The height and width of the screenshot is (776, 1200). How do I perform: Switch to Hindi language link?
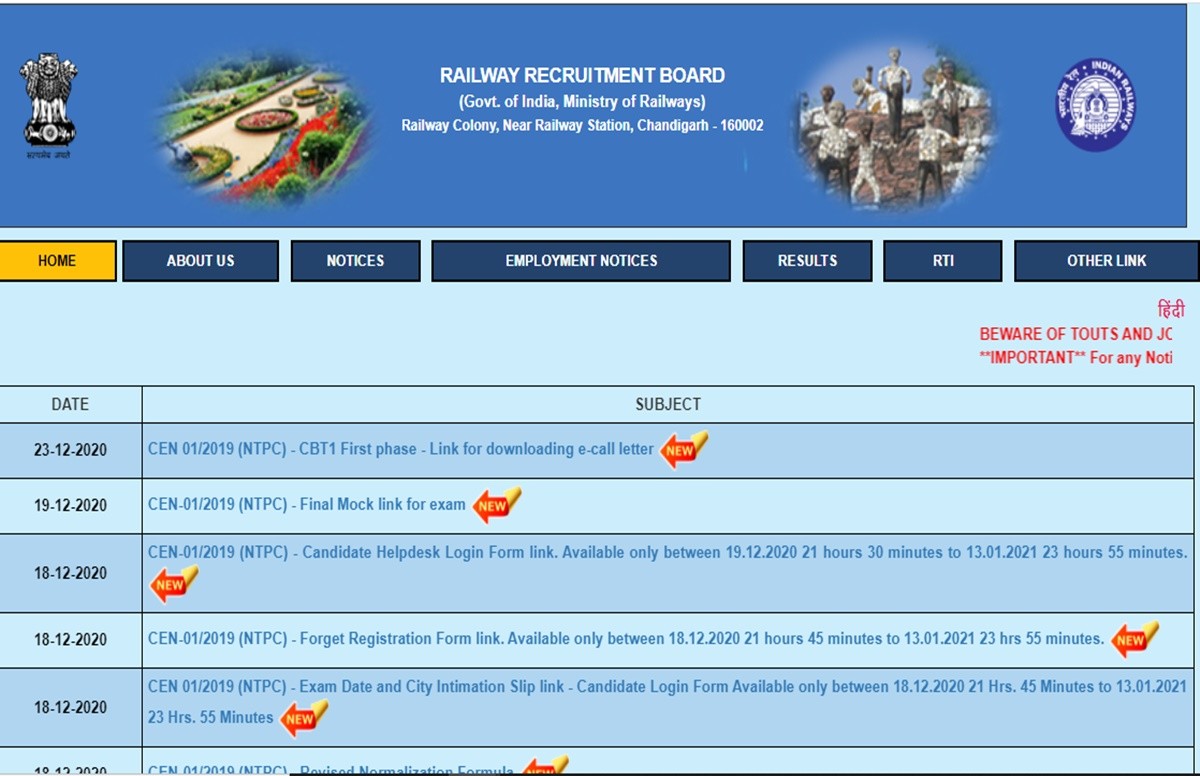(1170, 310)
